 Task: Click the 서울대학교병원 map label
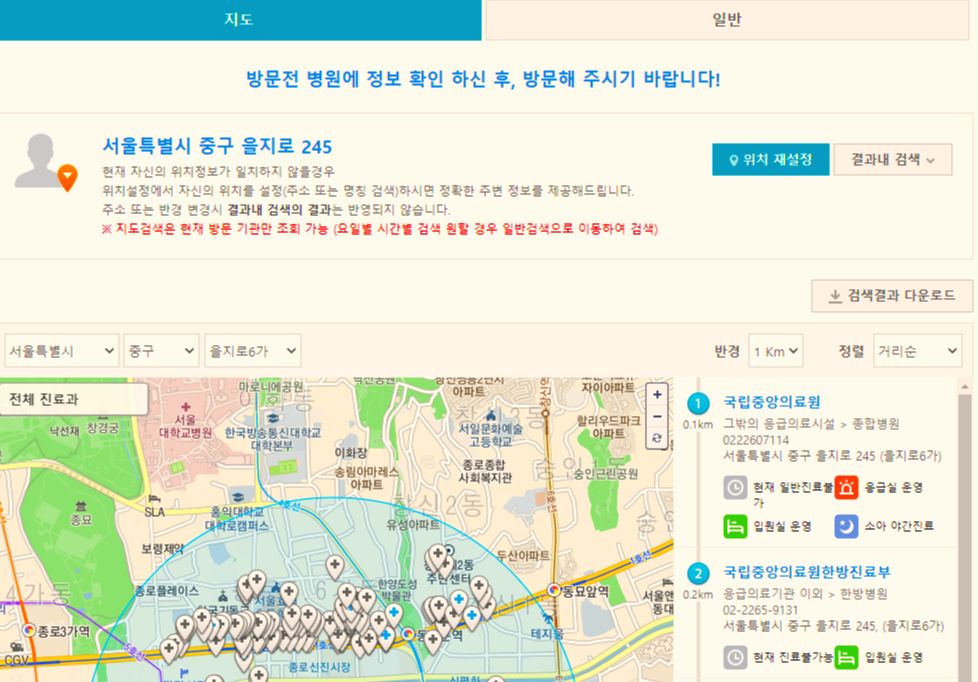[185, 426]
